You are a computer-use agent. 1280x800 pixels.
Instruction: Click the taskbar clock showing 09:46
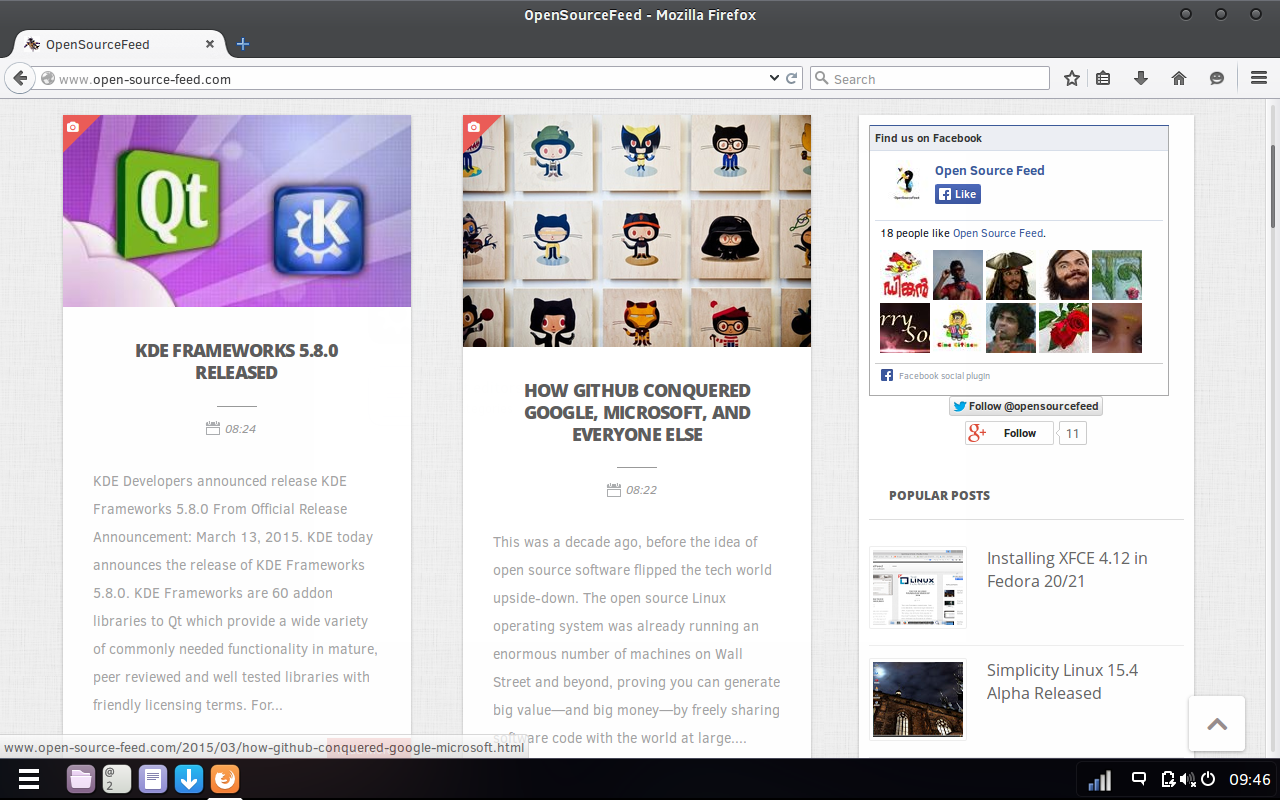(1249, 779)
